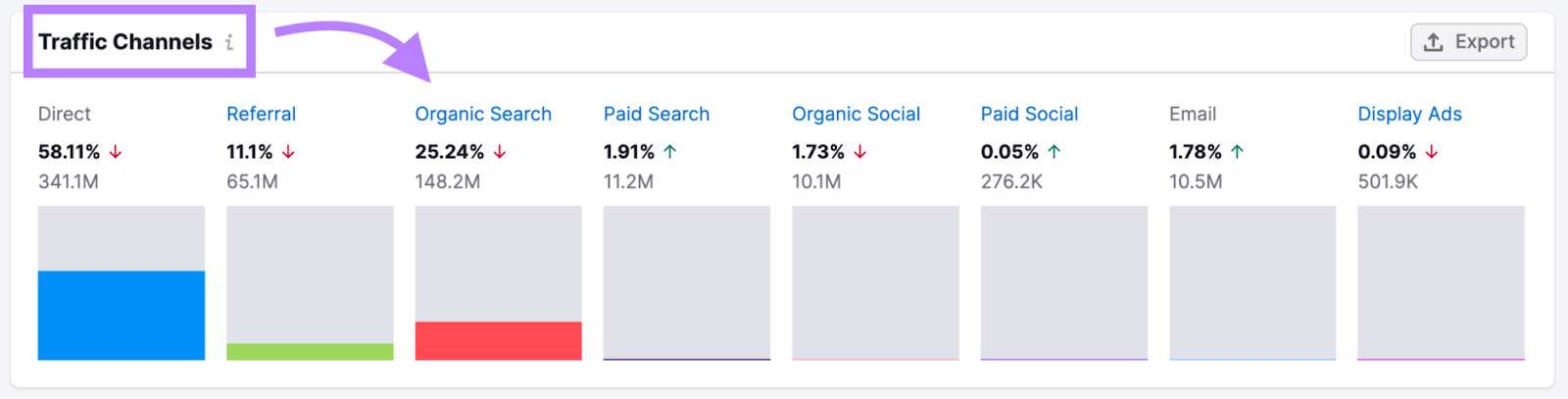Click the 148.2M Organic Search figure
Viewport: 1568px width, 399px height.
(448, 181)
